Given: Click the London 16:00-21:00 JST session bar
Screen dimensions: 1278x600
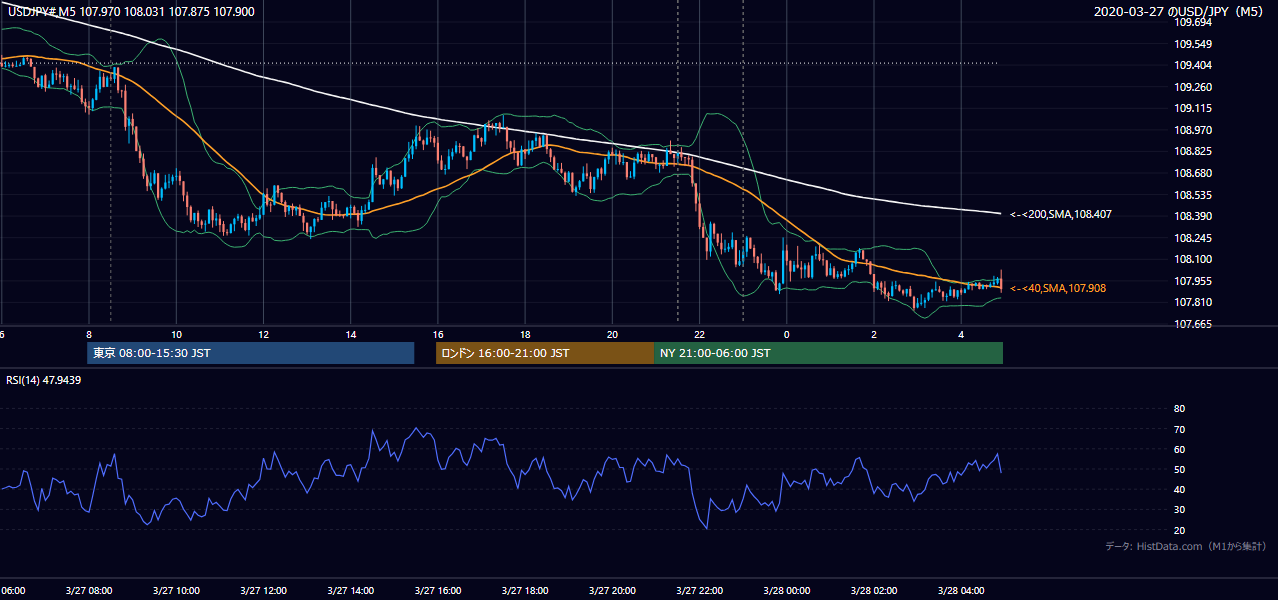Looking at the screenshot, I should [545, 353].
